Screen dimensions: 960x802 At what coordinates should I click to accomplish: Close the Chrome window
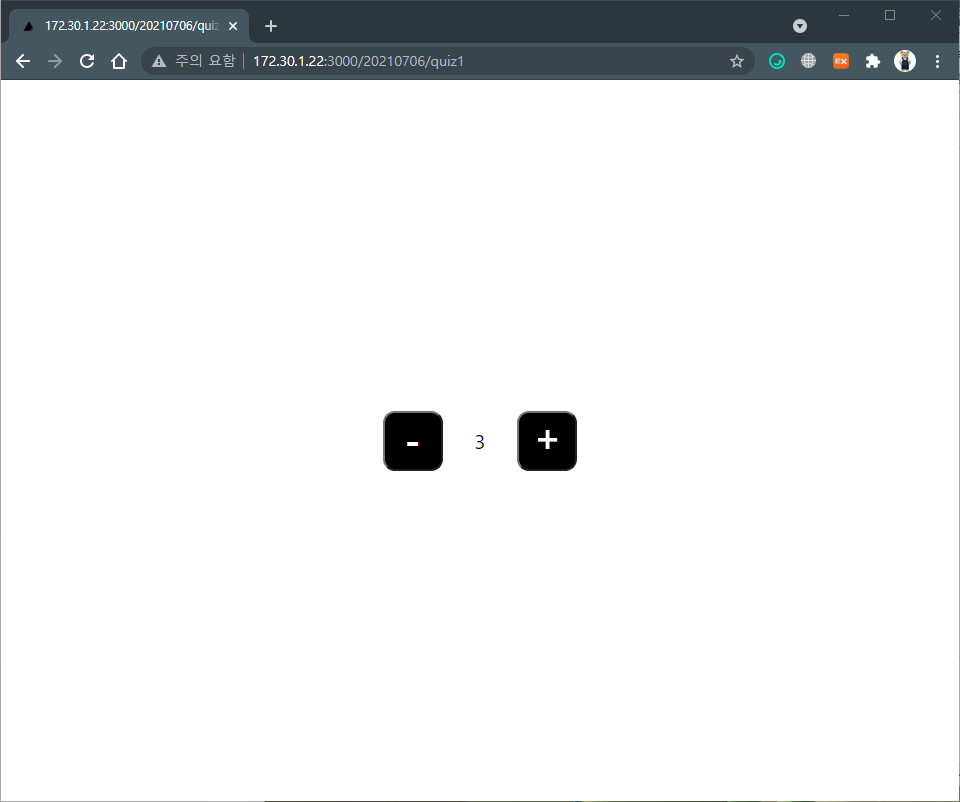pyautogui.click(x=936, y=15)
